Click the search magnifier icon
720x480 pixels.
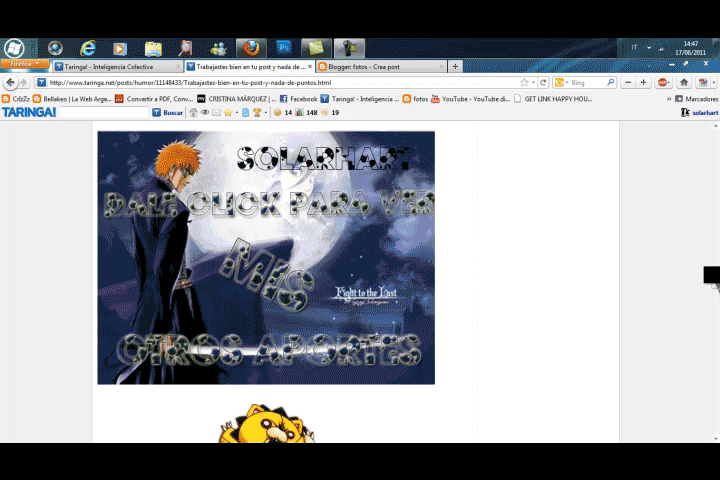point(610,82)
